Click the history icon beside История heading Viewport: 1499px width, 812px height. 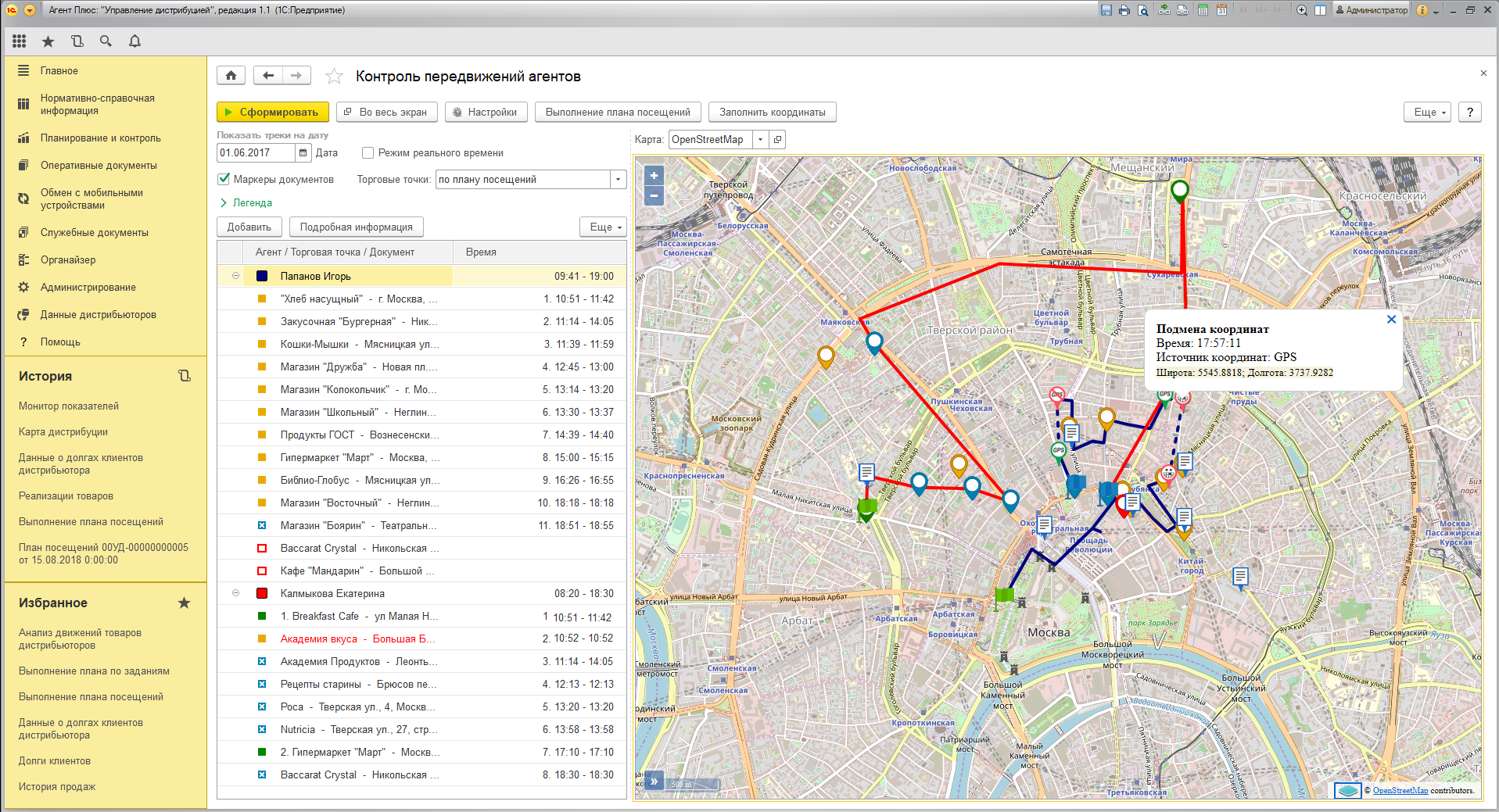[x=185, y=376]
